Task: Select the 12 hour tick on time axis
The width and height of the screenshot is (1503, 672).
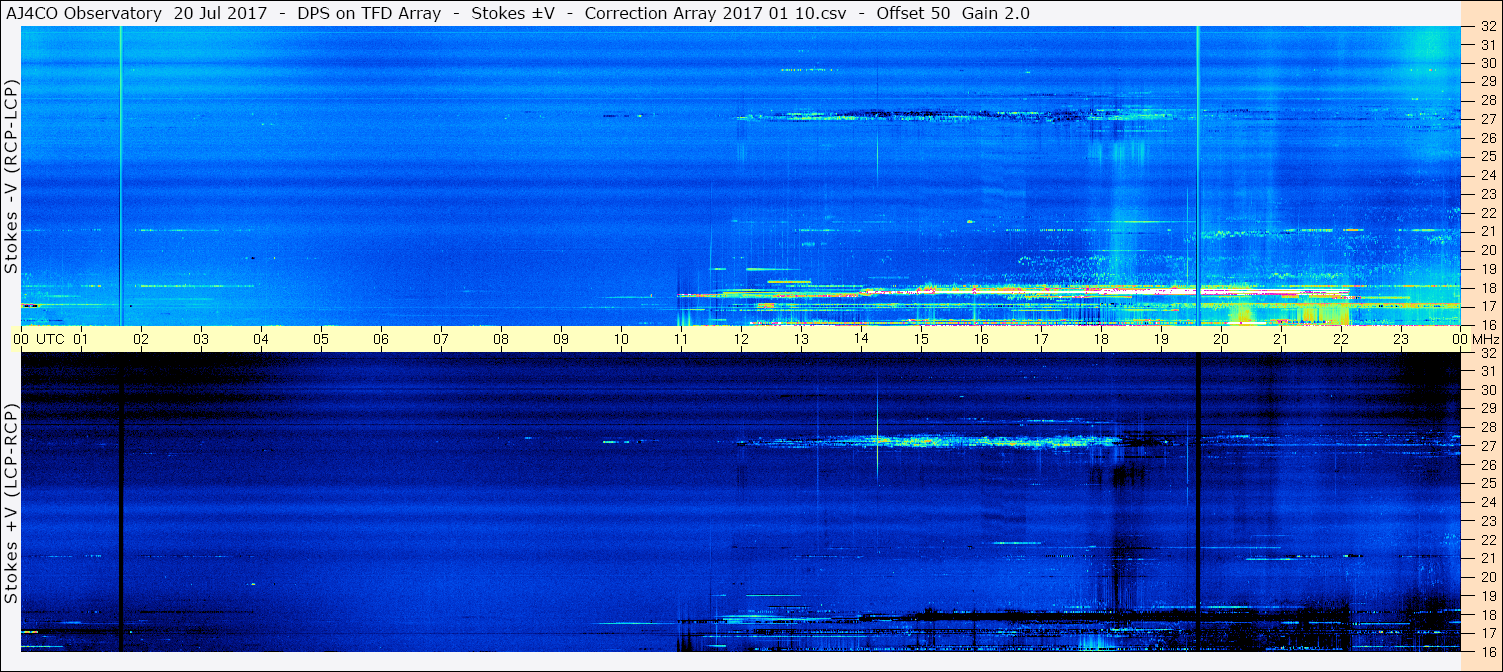Action: pyautogui.click(x=741, y=339)
